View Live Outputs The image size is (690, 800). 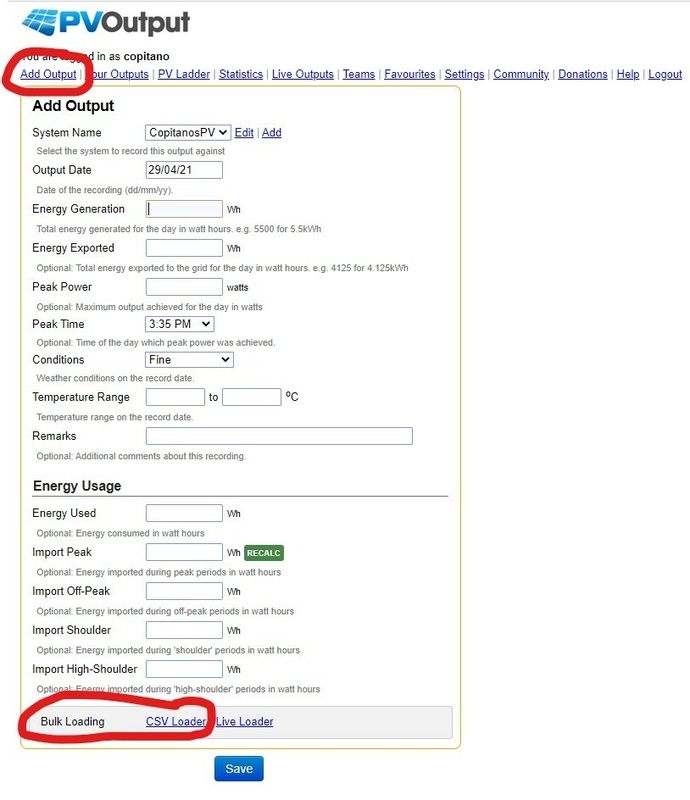click(x=303, y=74)
